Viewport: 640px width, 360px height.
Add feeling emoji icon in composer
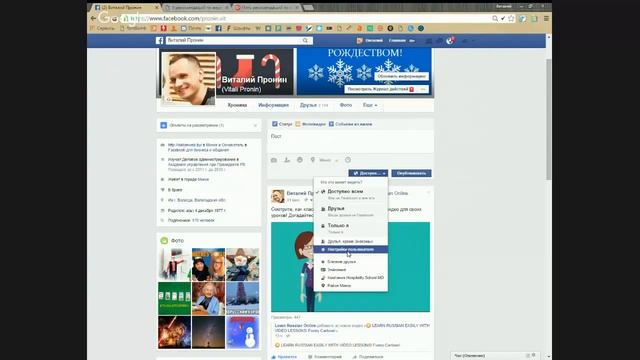[x=300, y=160]
